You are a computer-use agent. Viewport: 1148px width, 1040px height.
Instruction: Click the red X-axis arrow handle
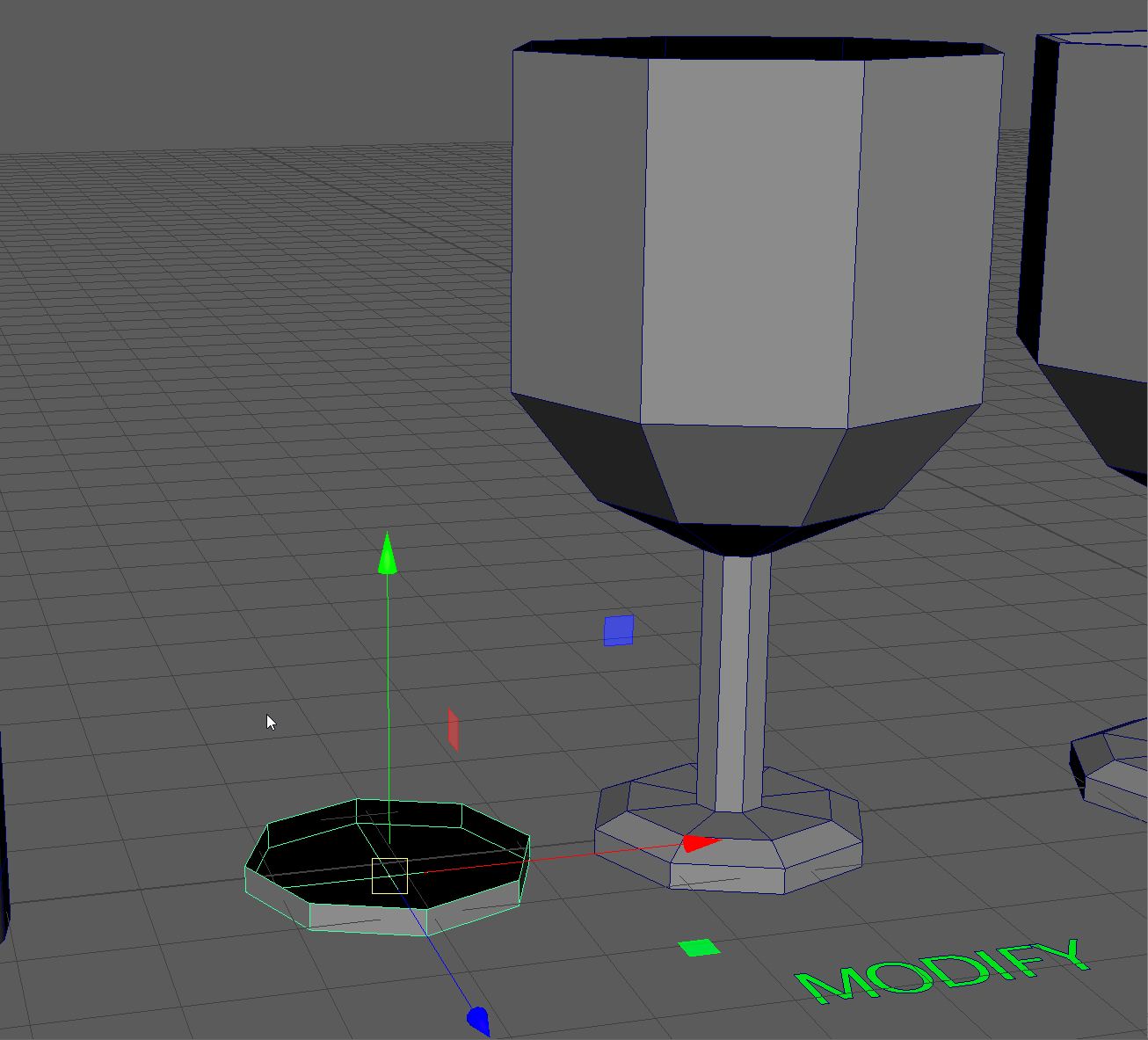click(x=699, y=844)
